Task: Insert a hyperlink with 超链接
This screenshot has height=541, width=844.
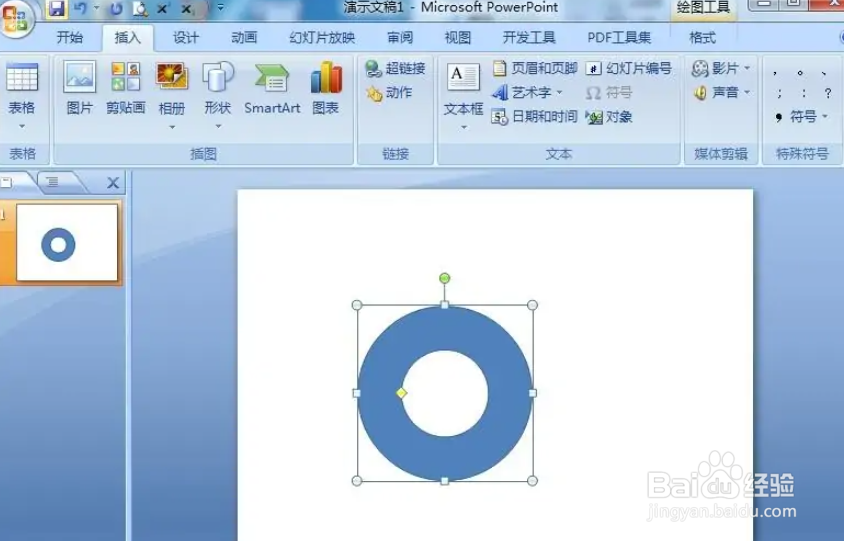Action: coord(396,68)
